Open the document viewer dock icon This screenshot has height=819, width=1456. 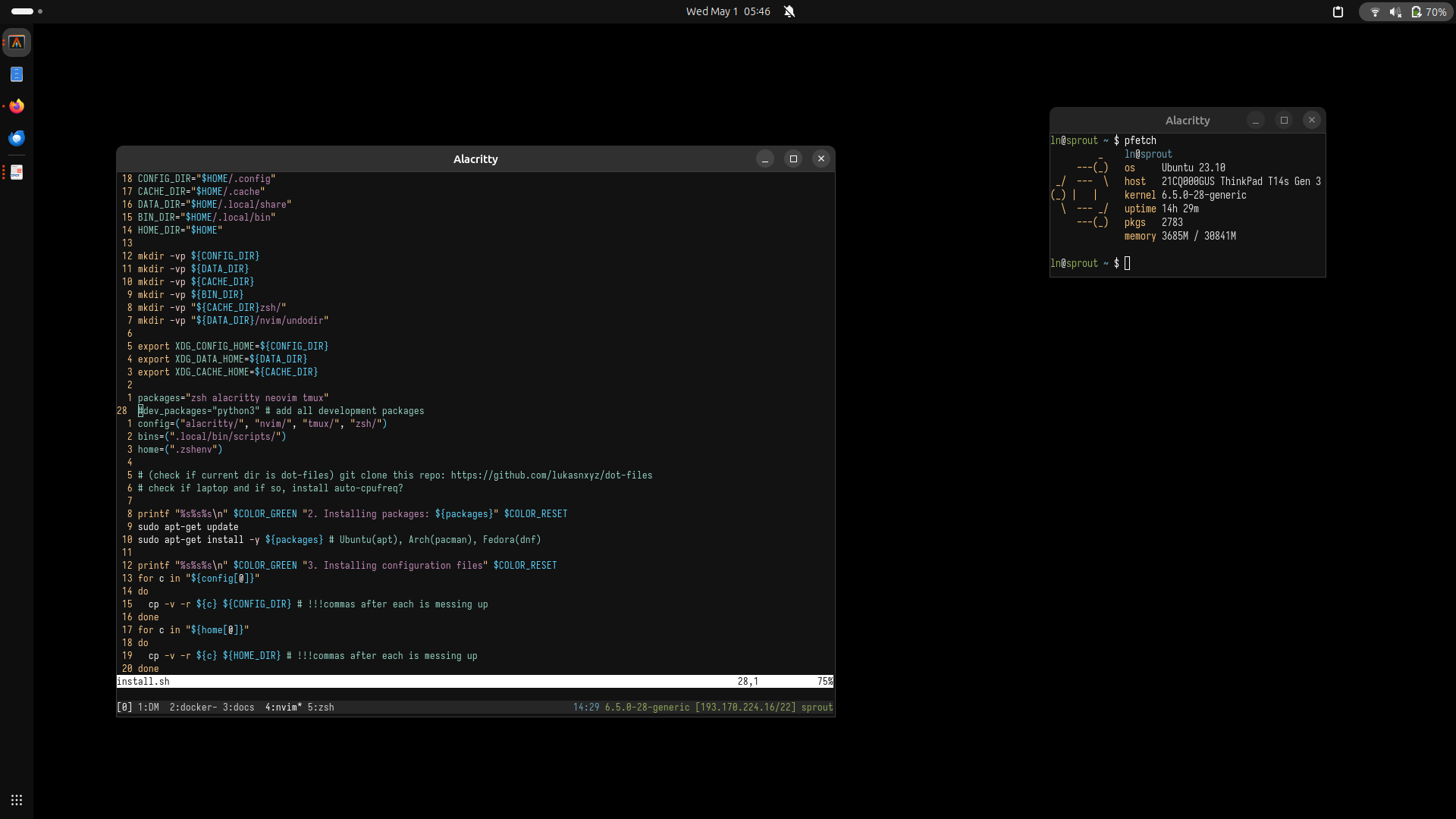(17, 172)
